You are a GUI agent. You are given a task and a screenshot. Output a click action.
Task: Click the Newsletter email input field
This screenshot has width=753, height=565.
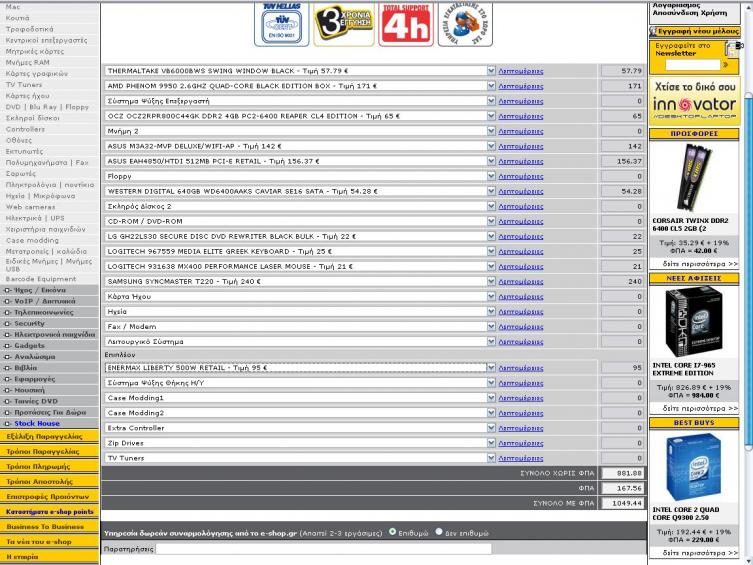point(693,64)
